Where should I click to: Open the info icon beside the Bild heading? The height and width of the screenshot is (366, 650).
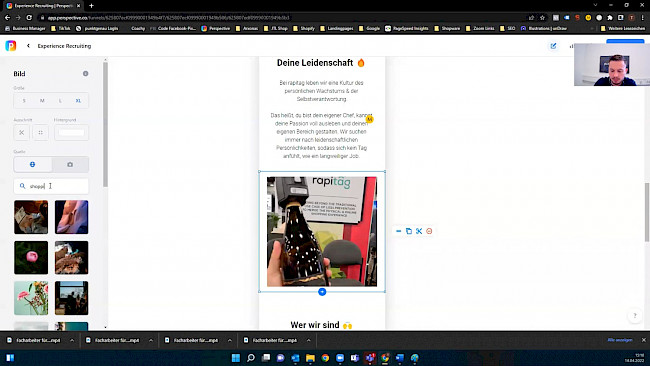click(x=85, y=73)
